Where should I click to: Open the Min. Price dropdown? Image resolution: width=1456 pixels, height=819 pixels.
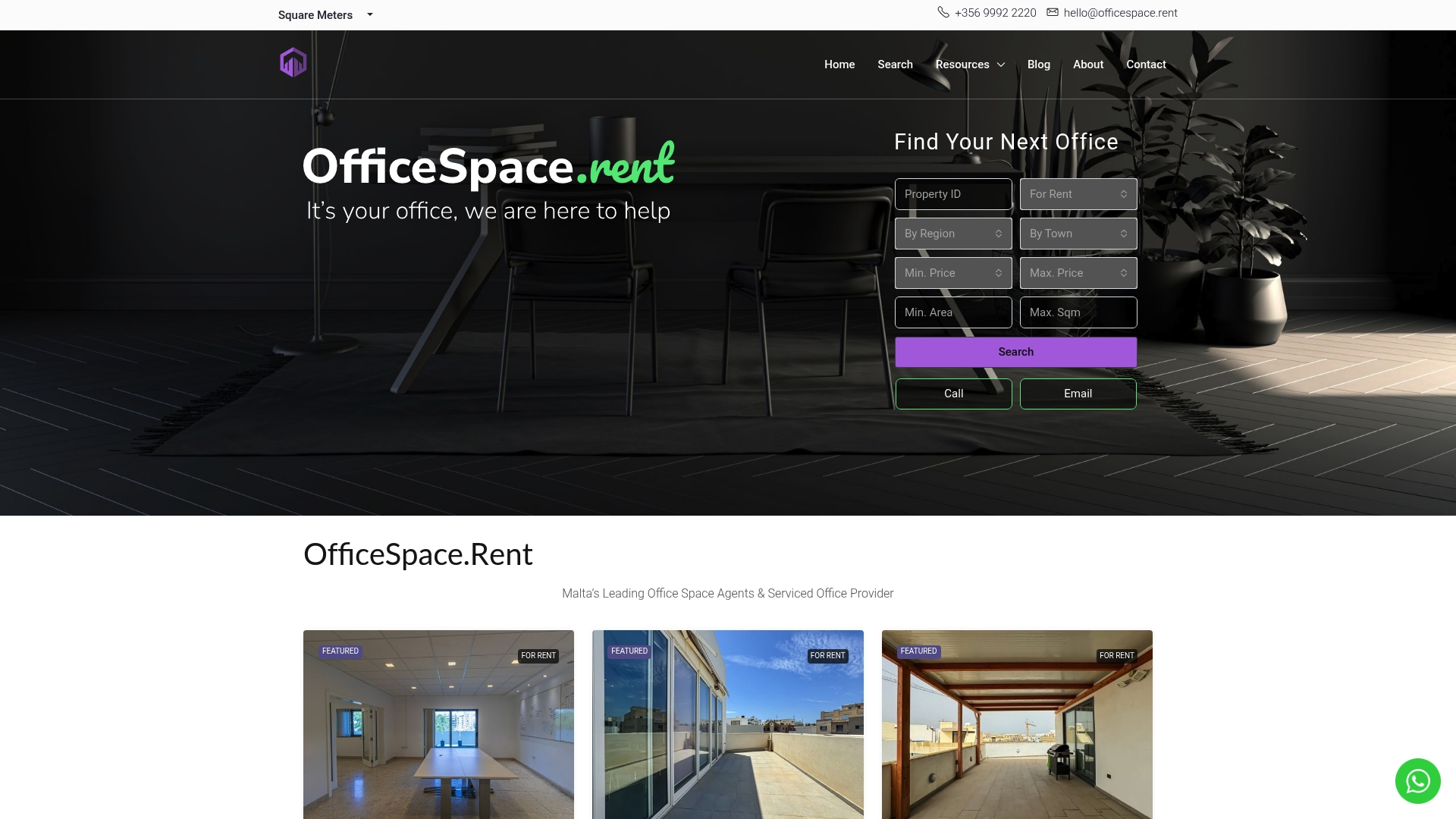pyautogui.click(x=953, y=272)
